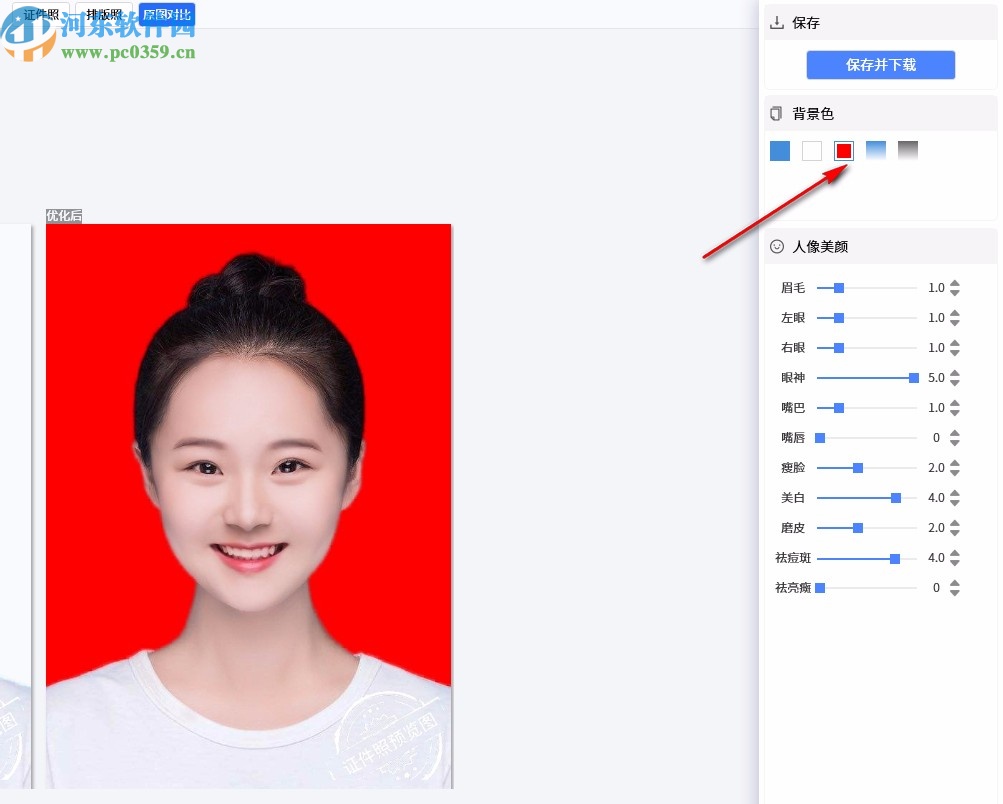Click the 原图对比 original comparison button
The width and height of the screenshot is (1003, 804).
pos(166,15)
